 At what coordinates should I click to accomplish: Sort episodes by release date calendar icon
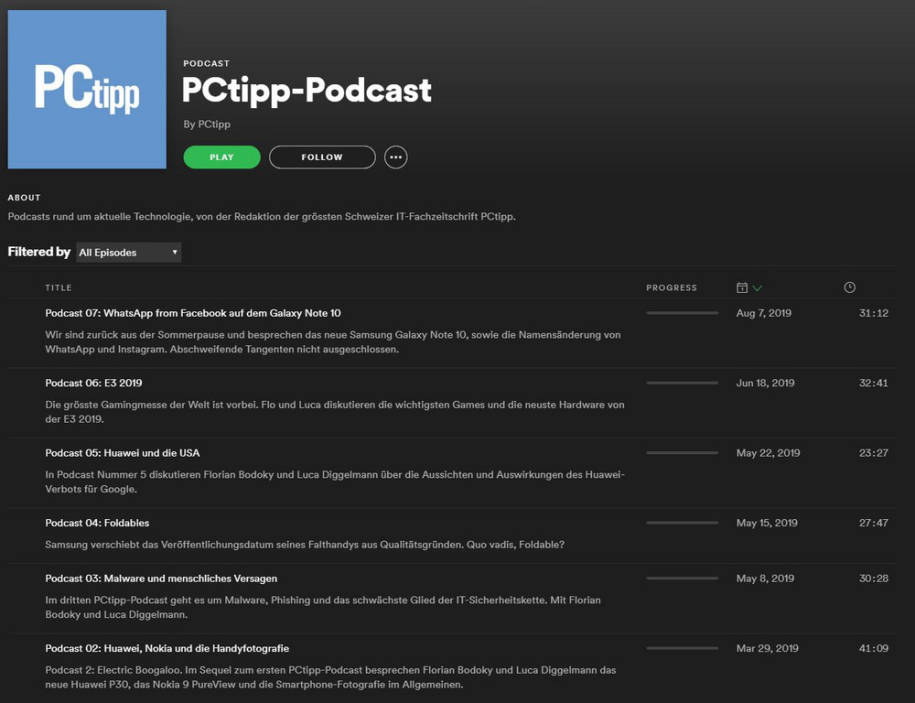tap(742, 287)
